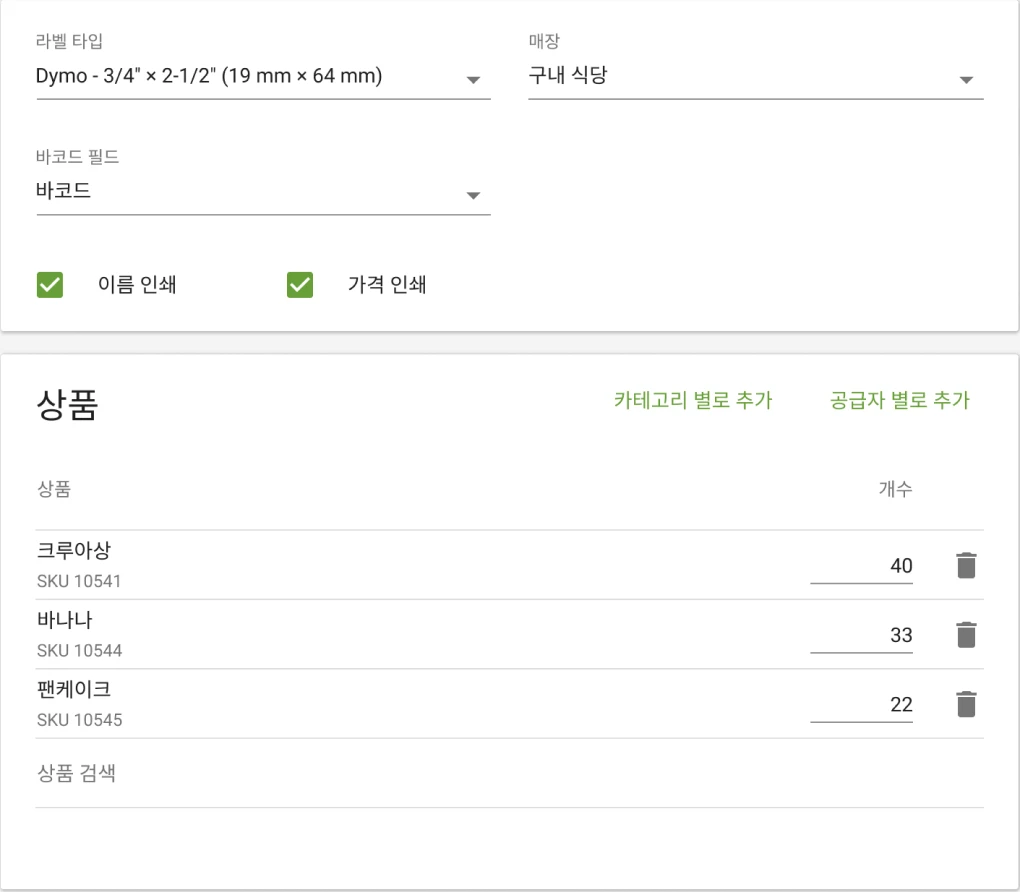
Task: Uncheck the 가격 인쇄 checkbox
Action: (300, 285)
